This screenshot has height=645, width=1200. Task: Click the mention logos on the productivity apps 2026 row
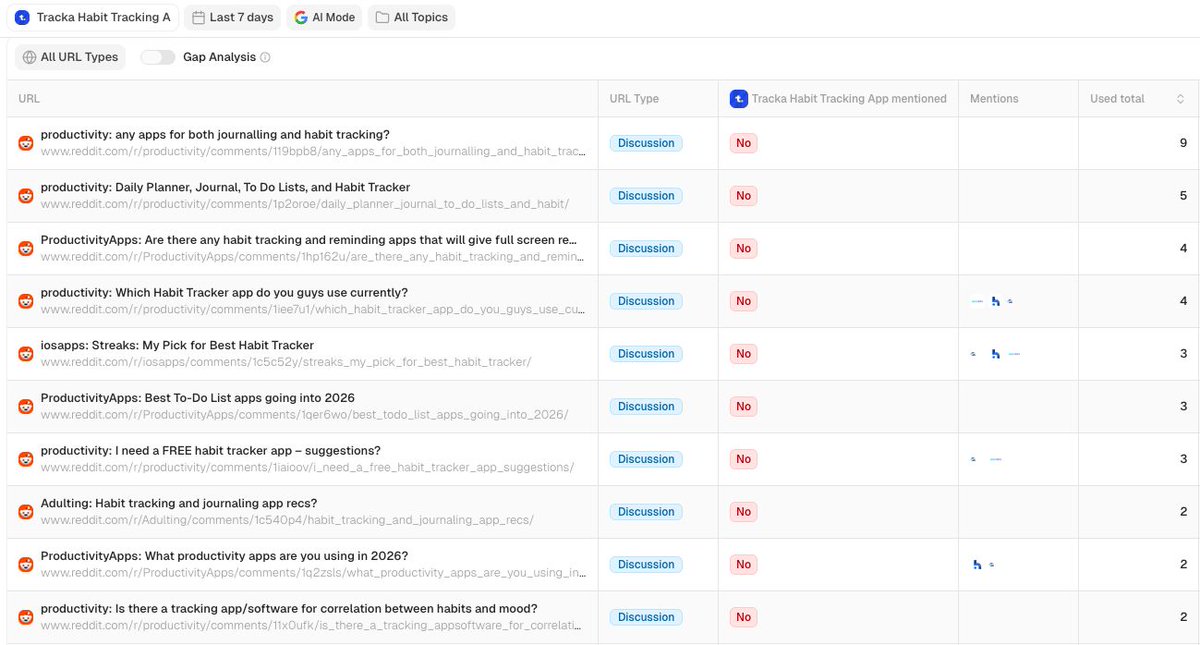click(984, 564)
